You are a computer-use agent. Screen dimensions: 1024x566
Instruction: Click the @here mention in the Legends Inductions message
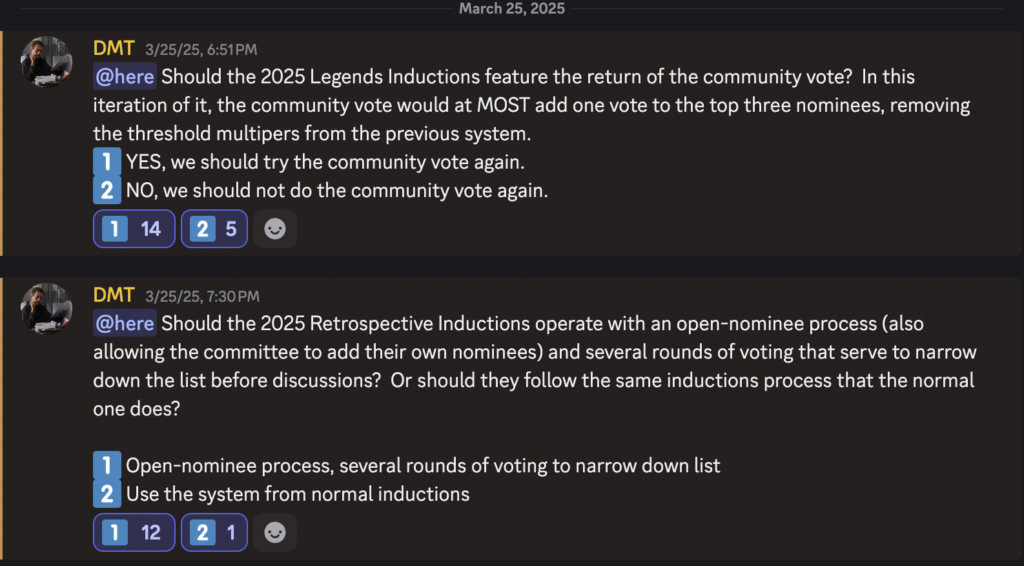coord(125,76)
